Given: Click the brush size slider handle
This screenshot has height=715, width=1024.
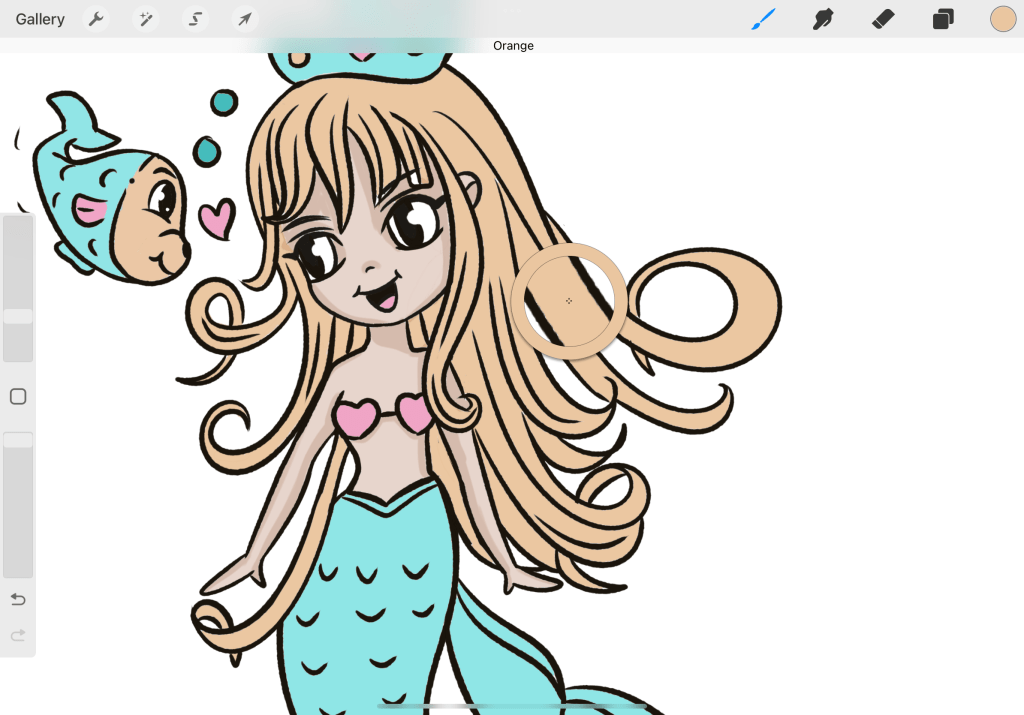Looking at the screenshot, I should click(x=18, y=316).
